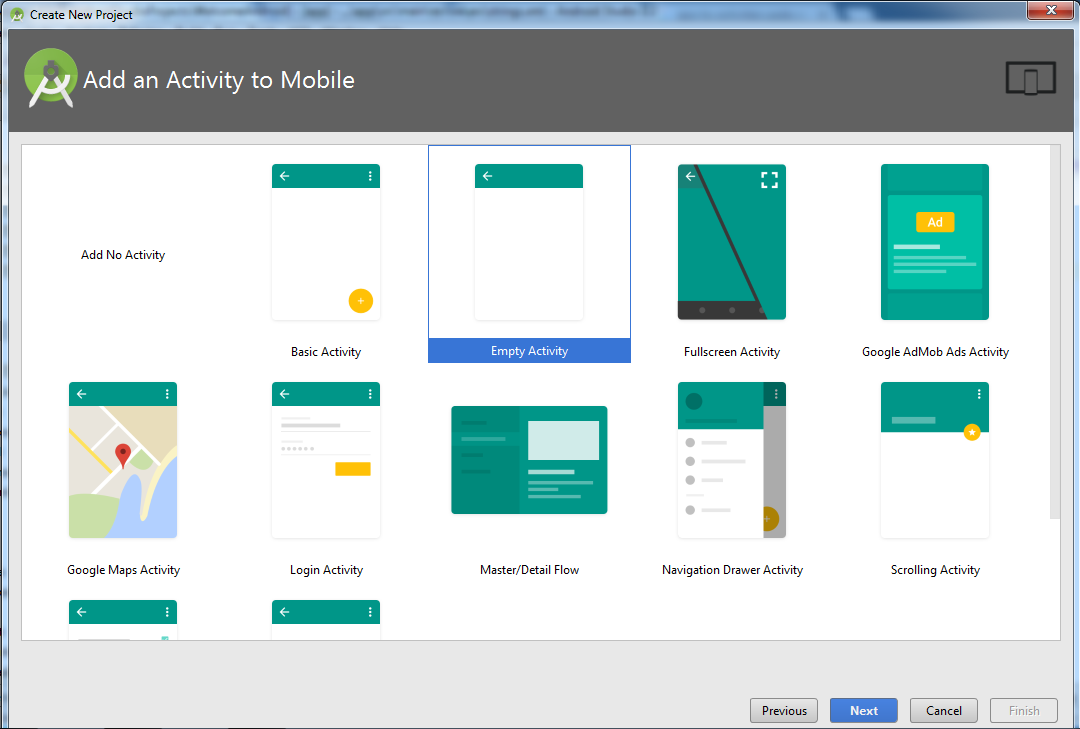Click the fullscreen expand icon in Fullscreen Activity
This screenshot has width=1080, height=729.
(769, 181)
